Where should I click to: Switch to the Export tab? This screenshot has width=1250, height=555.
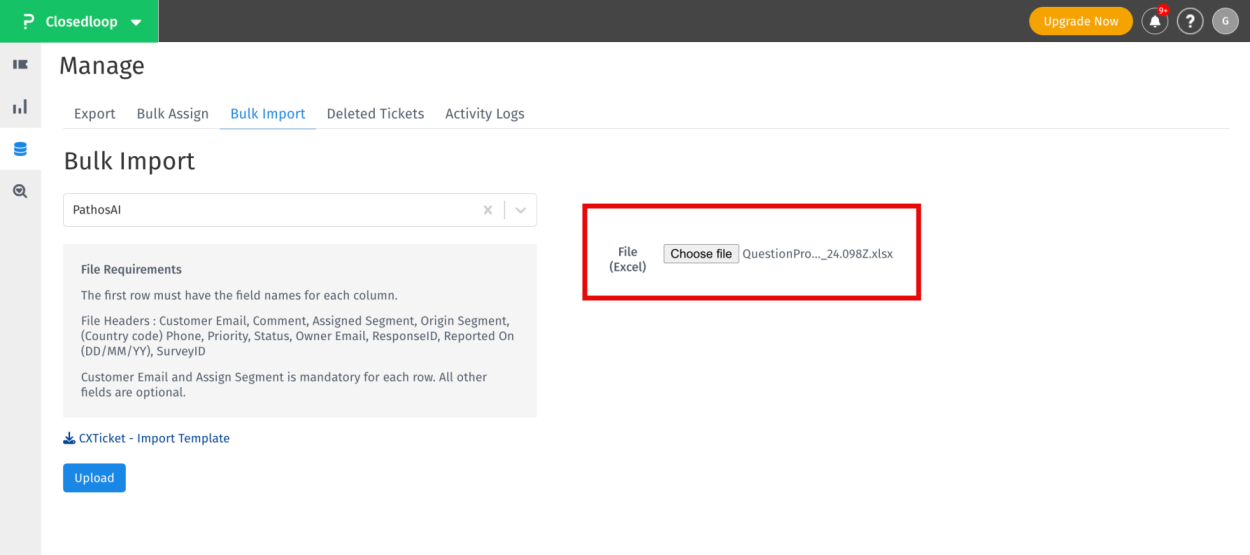click(x=95, y=114)
